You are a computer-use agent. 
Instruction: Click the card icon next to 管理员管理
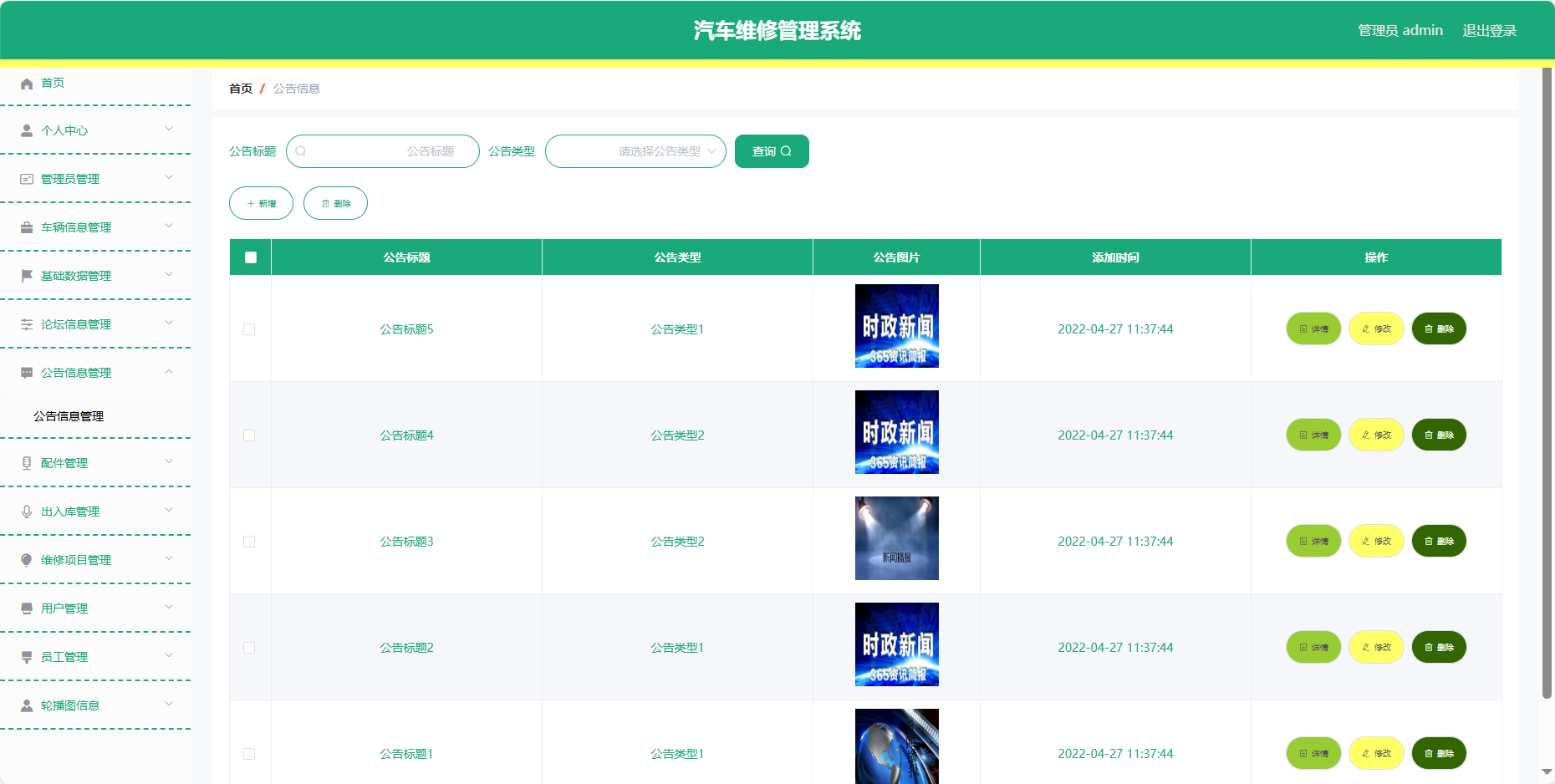[27, 179]
